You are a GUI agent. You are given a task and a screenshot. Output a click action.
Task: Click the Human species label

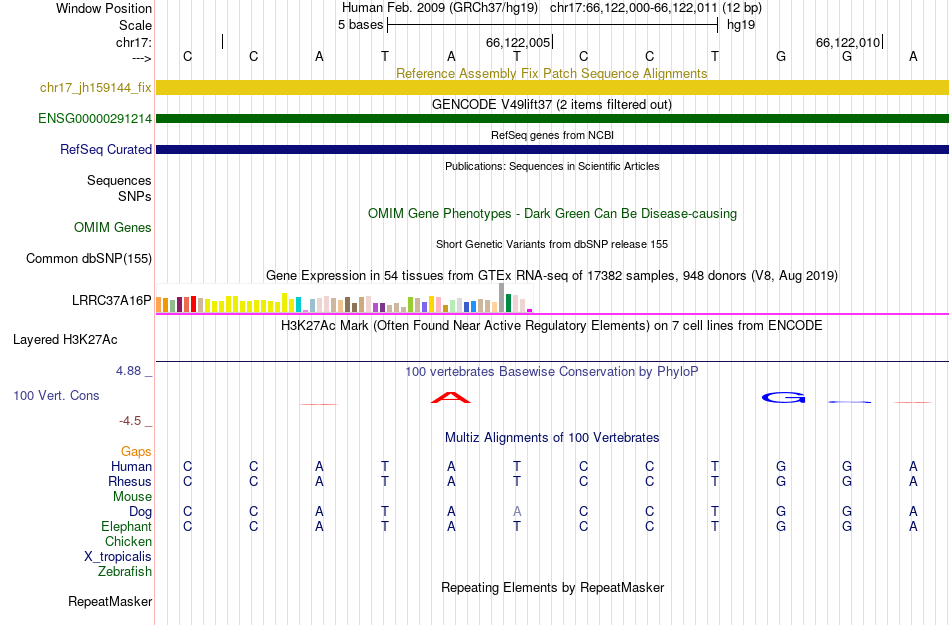(x=131, y=466)
